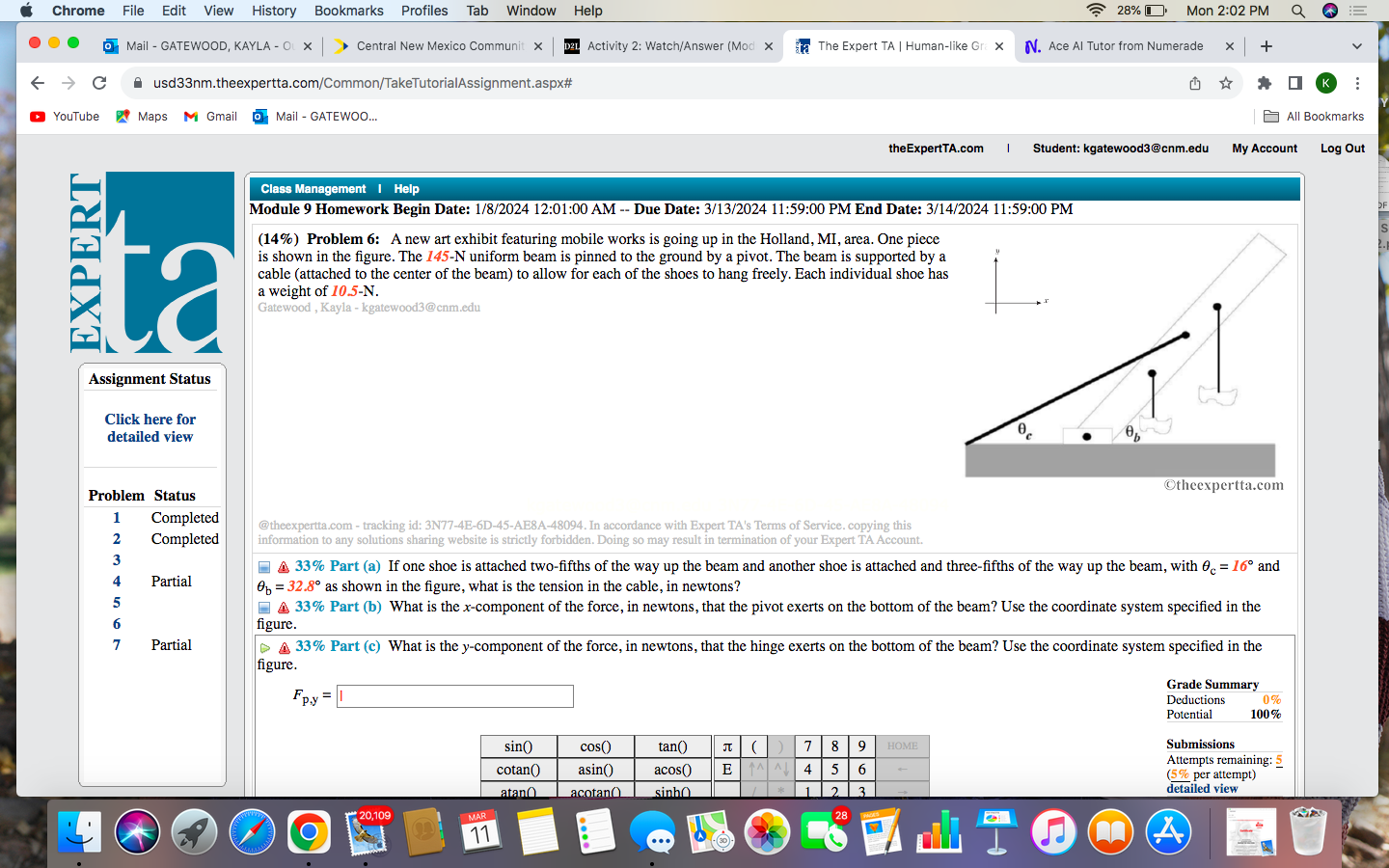Open Class Management menu
The width and height of the screenshot is (1389, 868).
coord(313,189)
